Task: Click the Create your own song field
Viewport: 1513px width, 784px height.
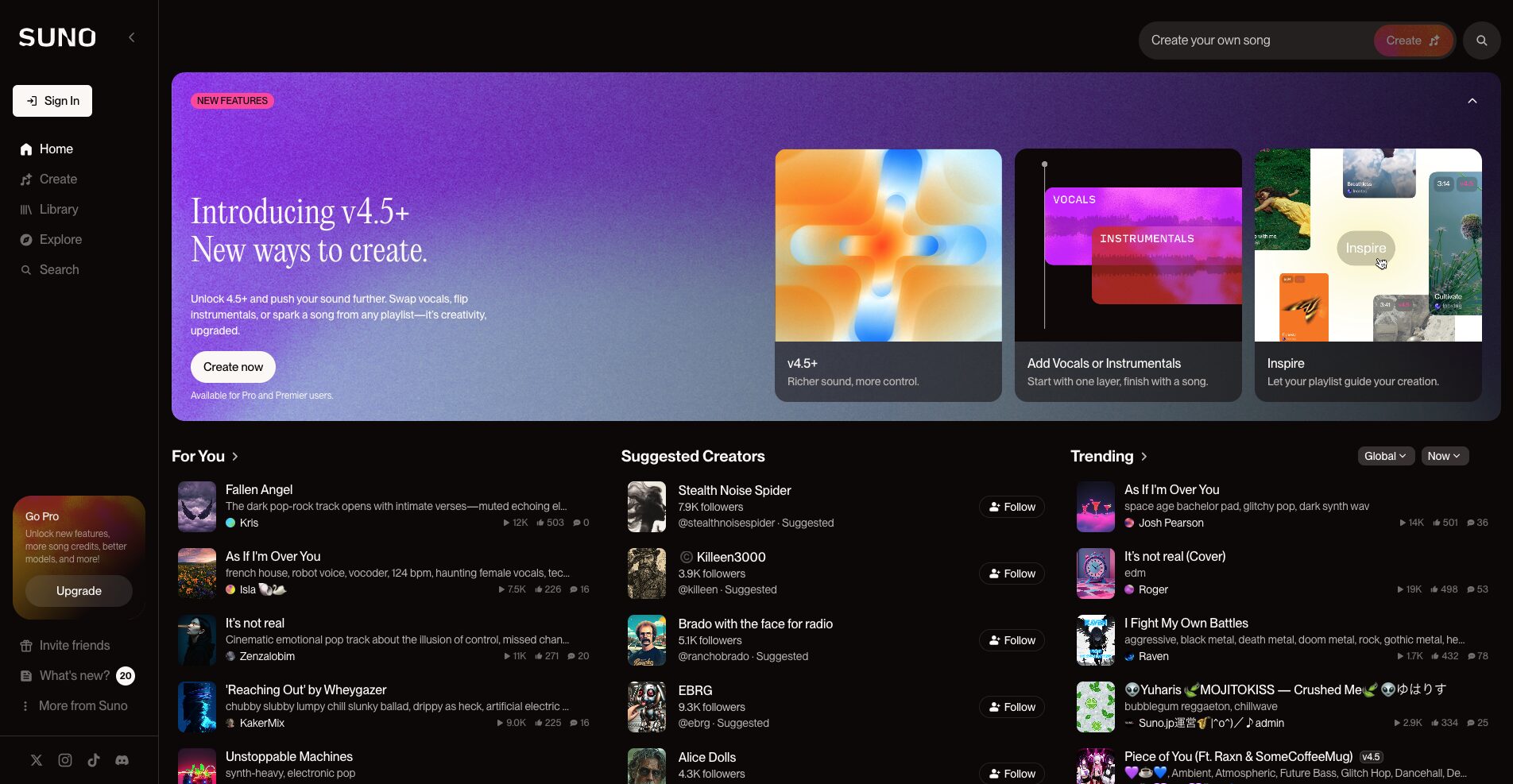Action: coord(1256,41)
